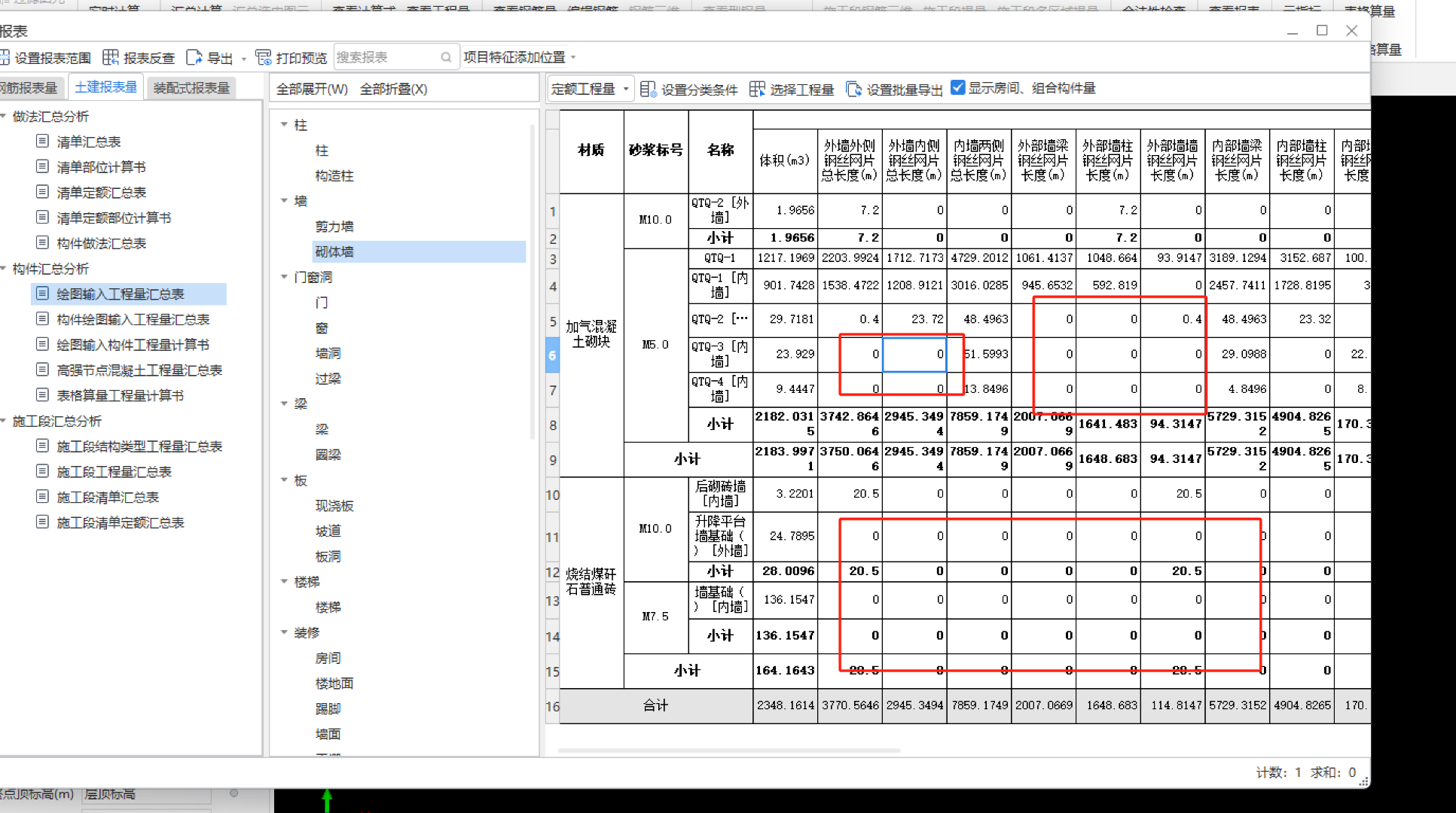Click the horizontal scrollbar below the table
Image resolution: width=1456 pixels, height=813 pixels.
pos(729,750)
